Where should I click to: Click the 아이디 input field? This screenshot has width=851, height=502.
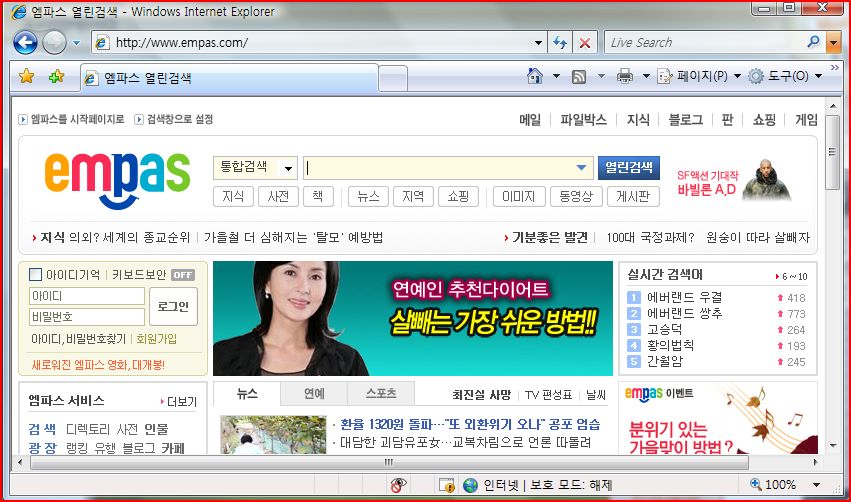87,296
